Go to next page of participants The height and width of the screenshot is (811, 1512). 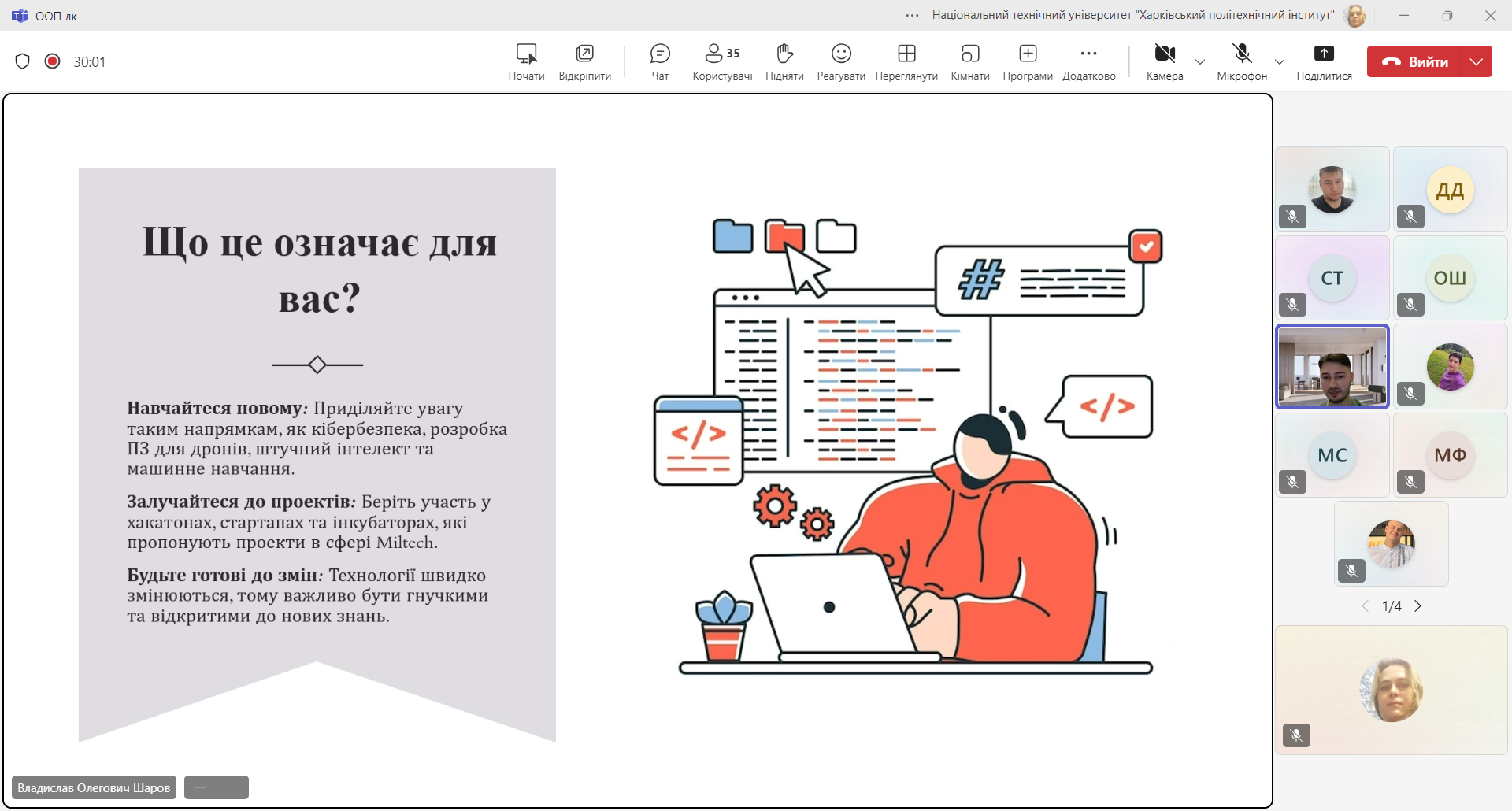click(1418, 606)
